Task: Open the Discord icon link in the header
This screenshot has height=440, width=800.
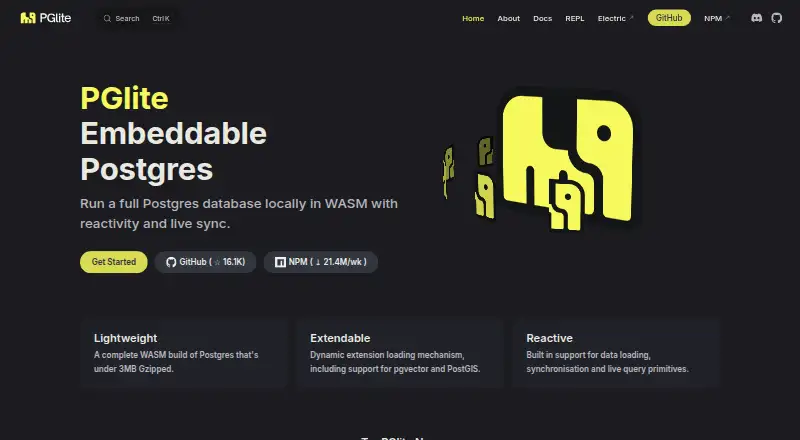Action: (757, 18)
